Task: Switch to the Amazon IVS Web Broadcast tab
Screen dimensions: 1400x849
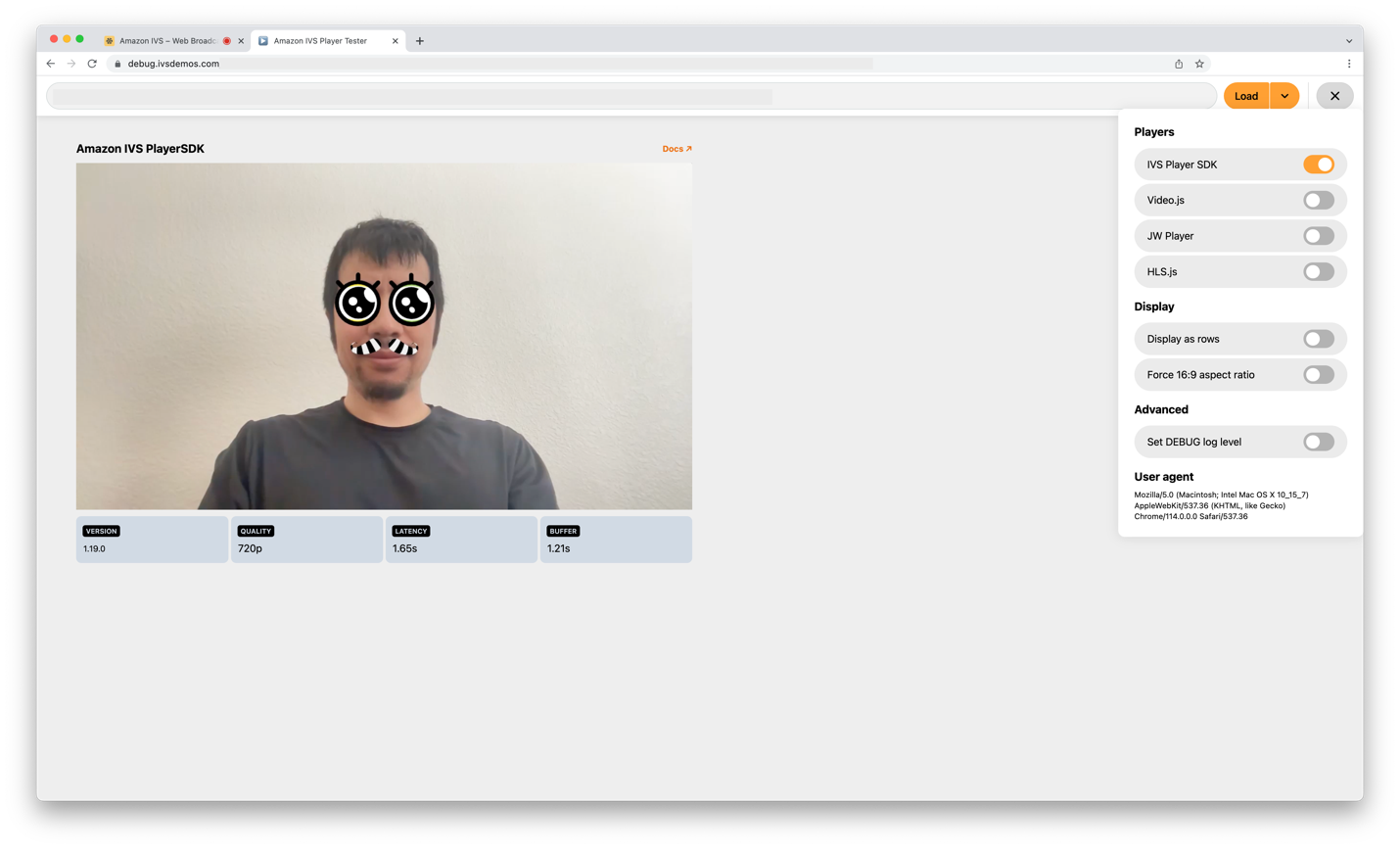Action: point(166,40)
